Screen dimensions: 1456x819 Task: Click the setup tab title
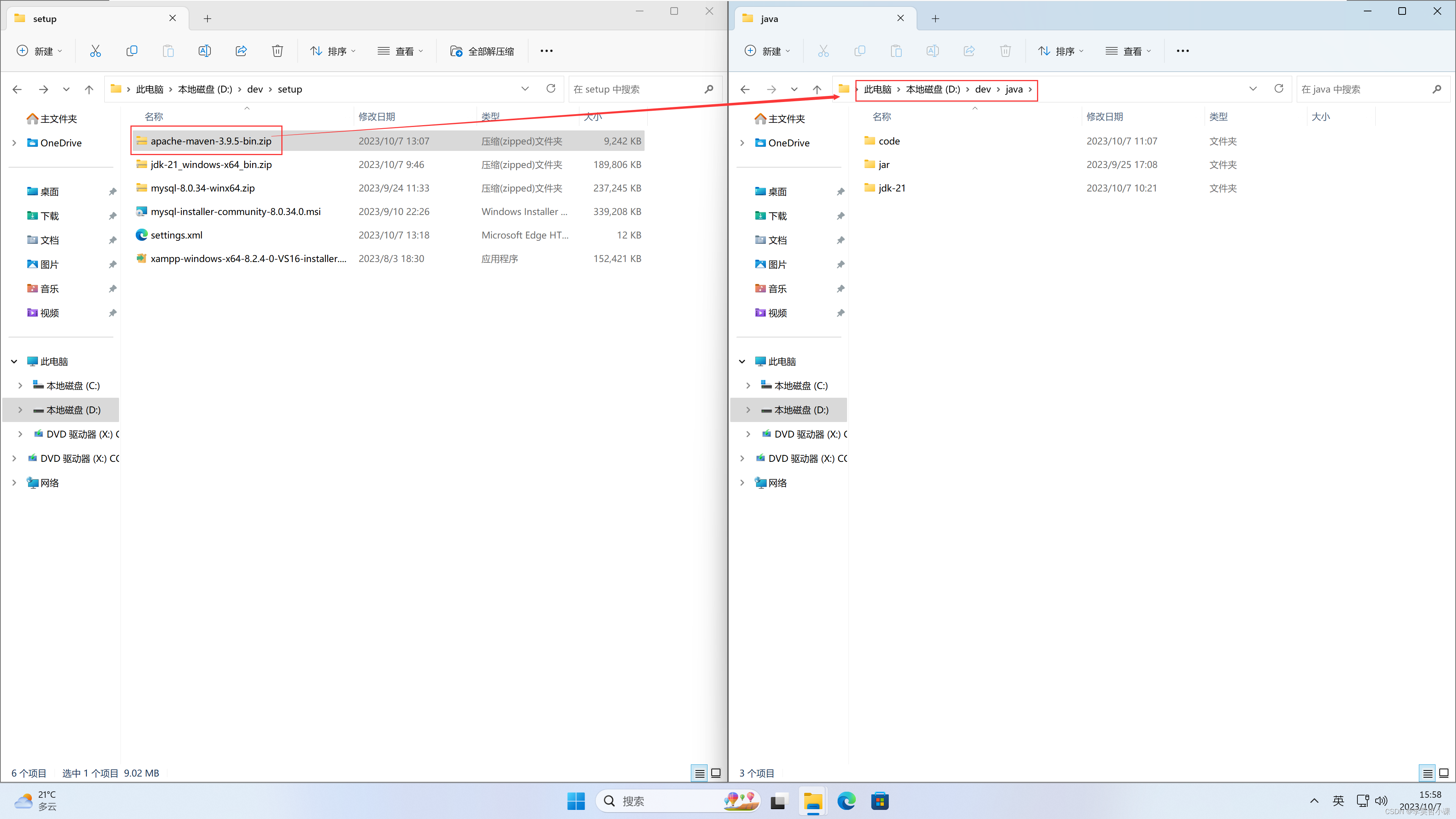45,19
